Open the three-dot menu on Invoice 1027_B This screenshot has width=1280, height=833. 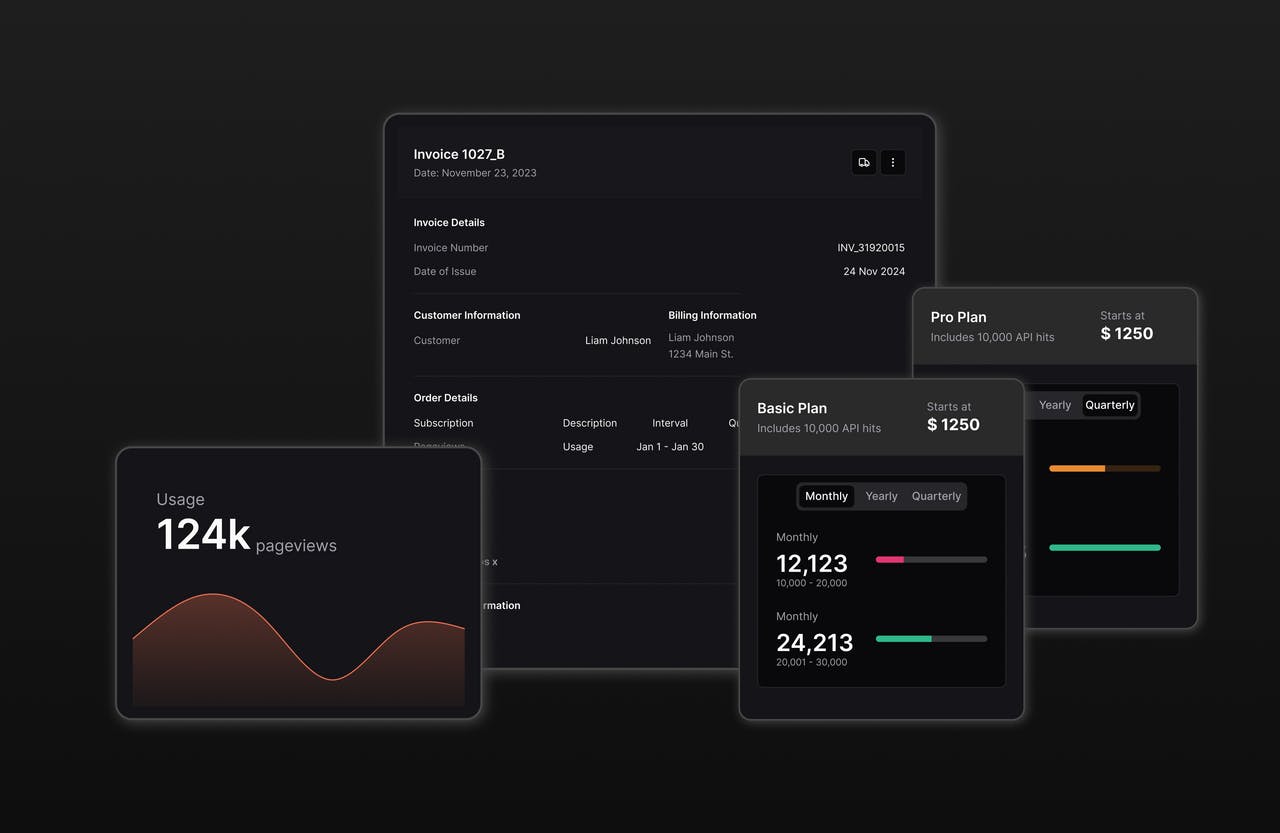pyautogui.click(x=893, y=162)
